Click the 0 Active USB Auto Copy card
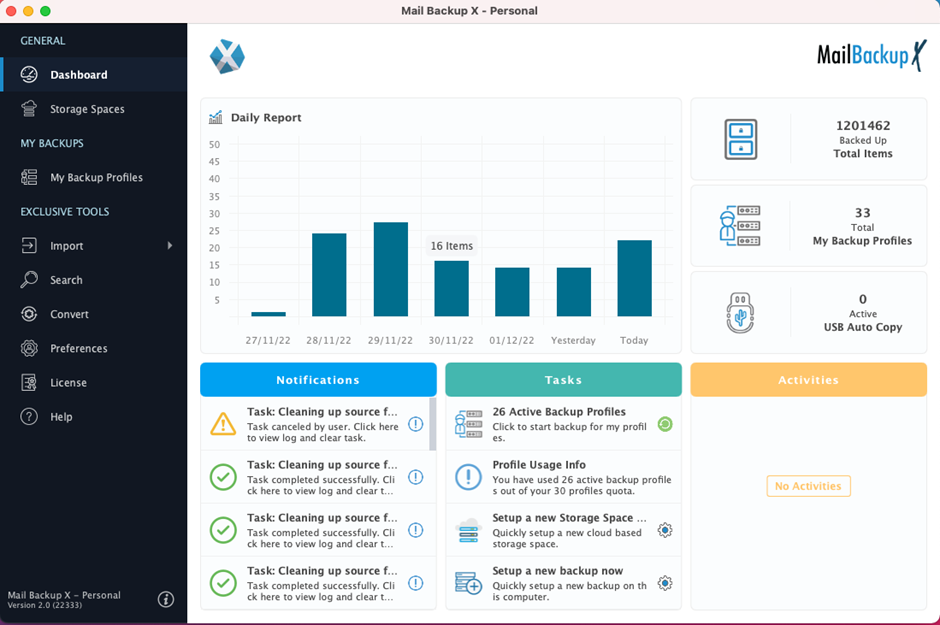The height and width of the screenshot is (625, 940). (809, 312)
